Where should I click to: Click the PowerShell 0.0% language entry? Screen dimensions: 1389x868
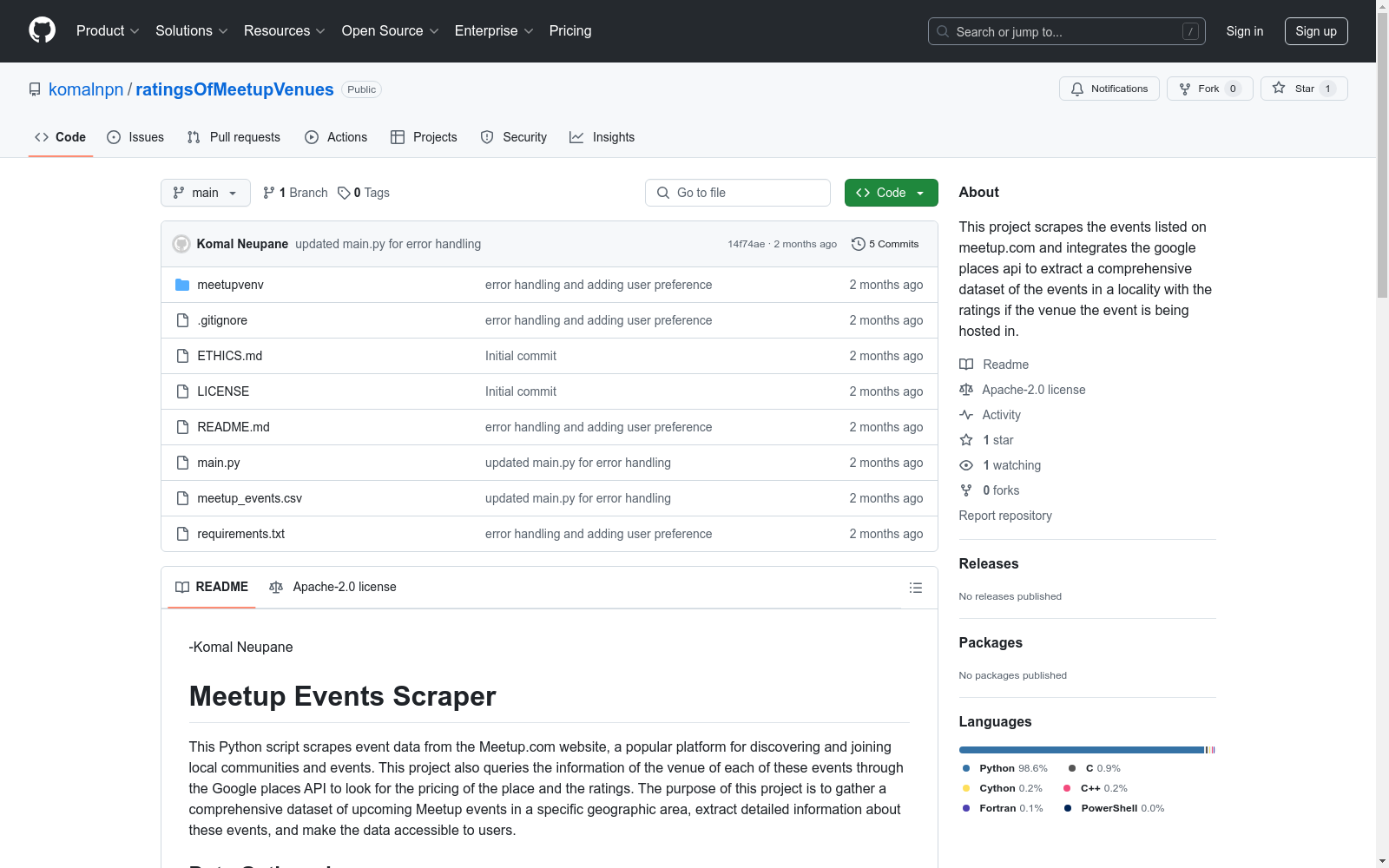coord(1115,808)
